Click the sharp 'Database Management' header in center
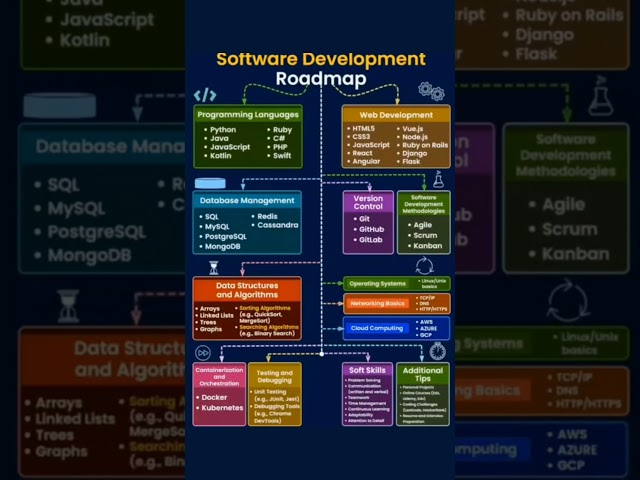 tap(247, 200)
